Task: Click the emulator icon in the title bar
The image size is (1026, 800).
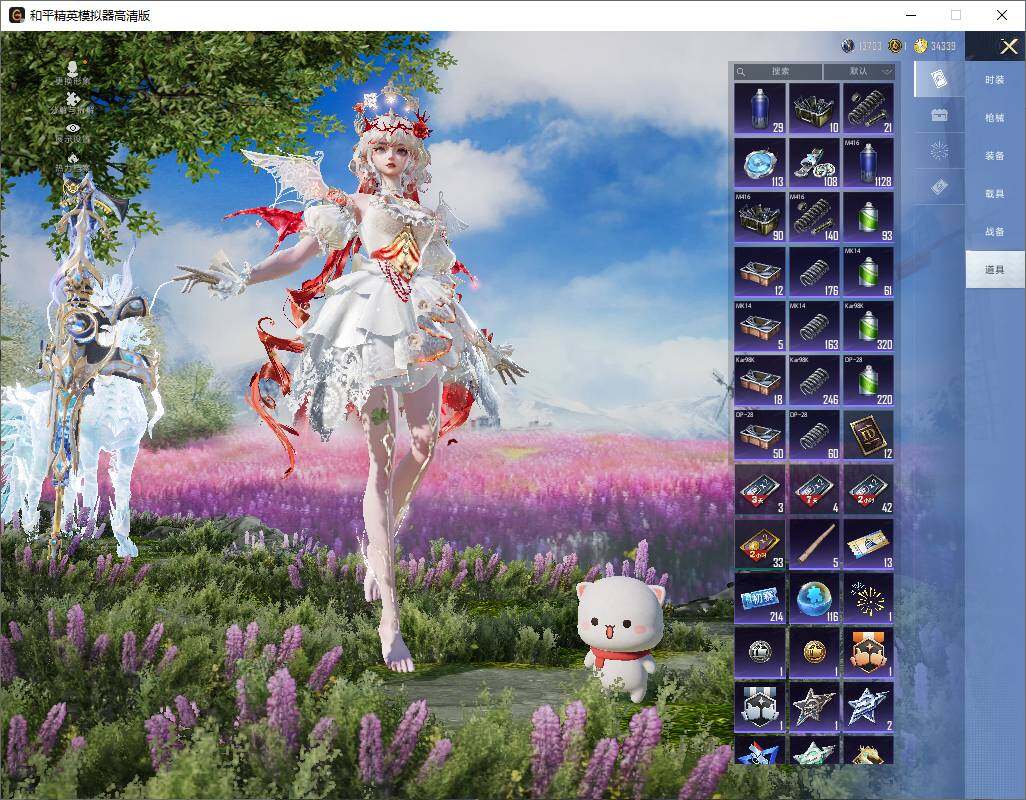Action: click(x=16, y=14)
